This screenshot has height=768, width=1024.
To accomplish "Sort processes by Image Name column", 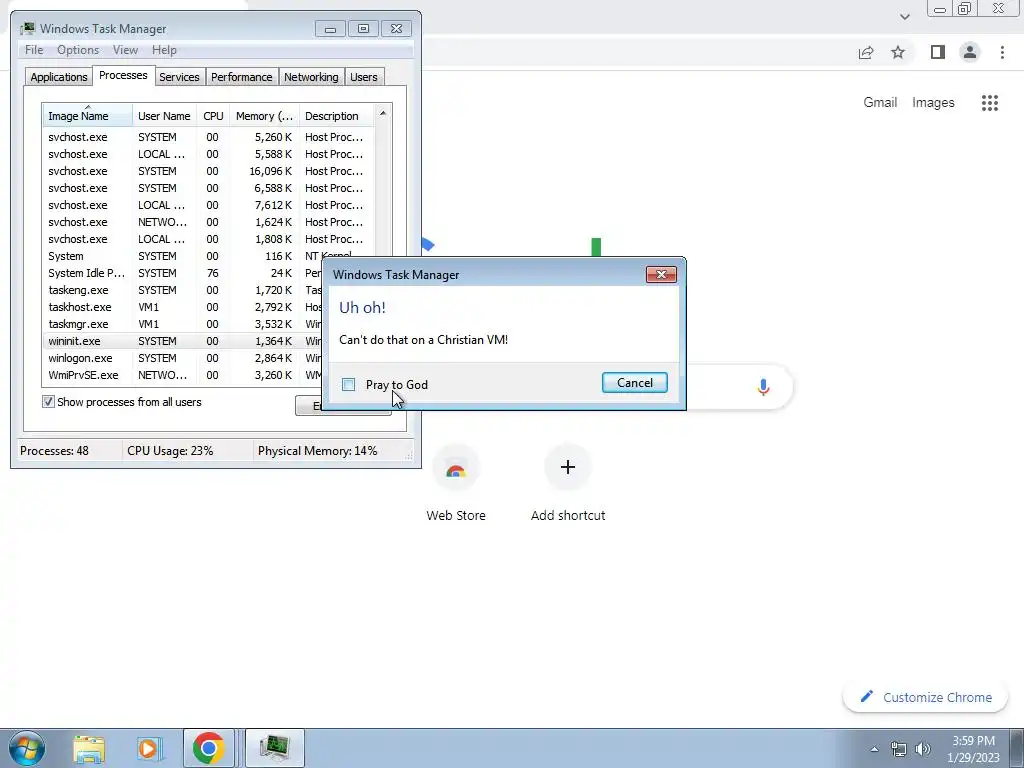I will (87, 116).
